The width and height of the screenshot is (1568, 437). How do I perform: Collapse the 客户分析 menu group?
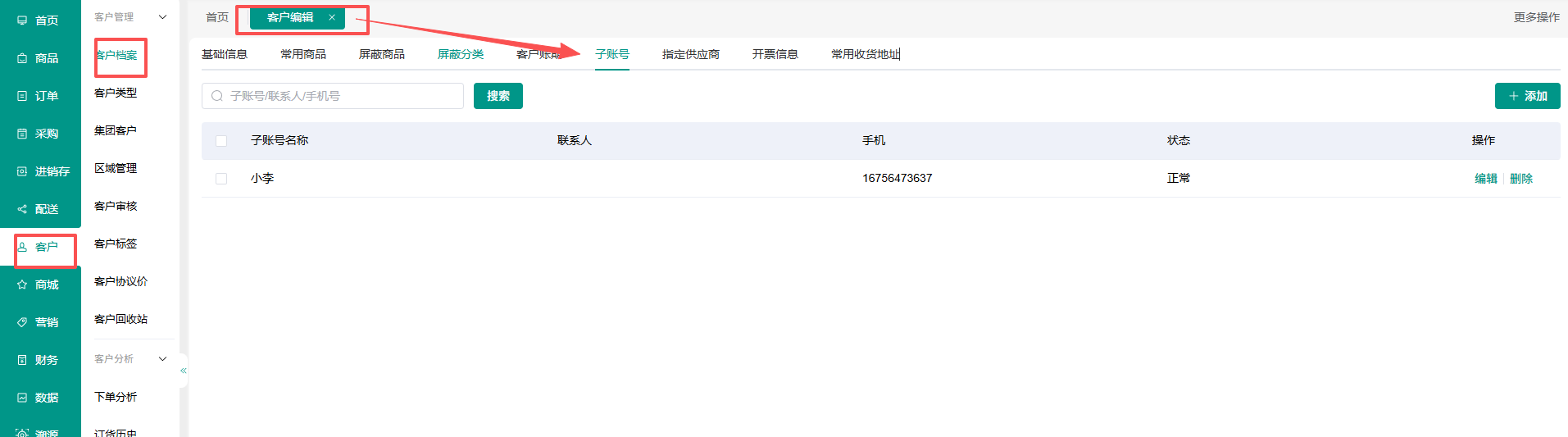click(x=162, y=359)
